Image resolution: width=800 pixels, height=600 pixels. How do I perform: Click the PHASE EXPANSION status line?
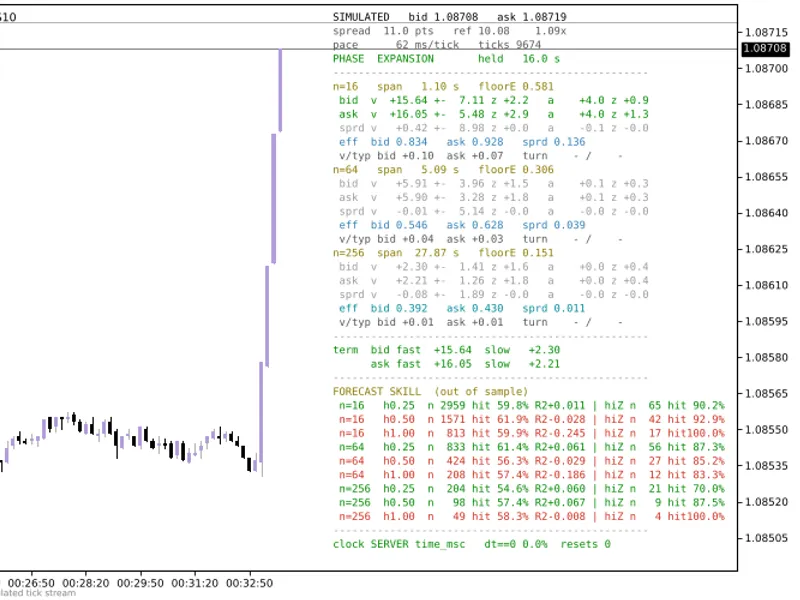pyautogui.click(x=383, y=59)
